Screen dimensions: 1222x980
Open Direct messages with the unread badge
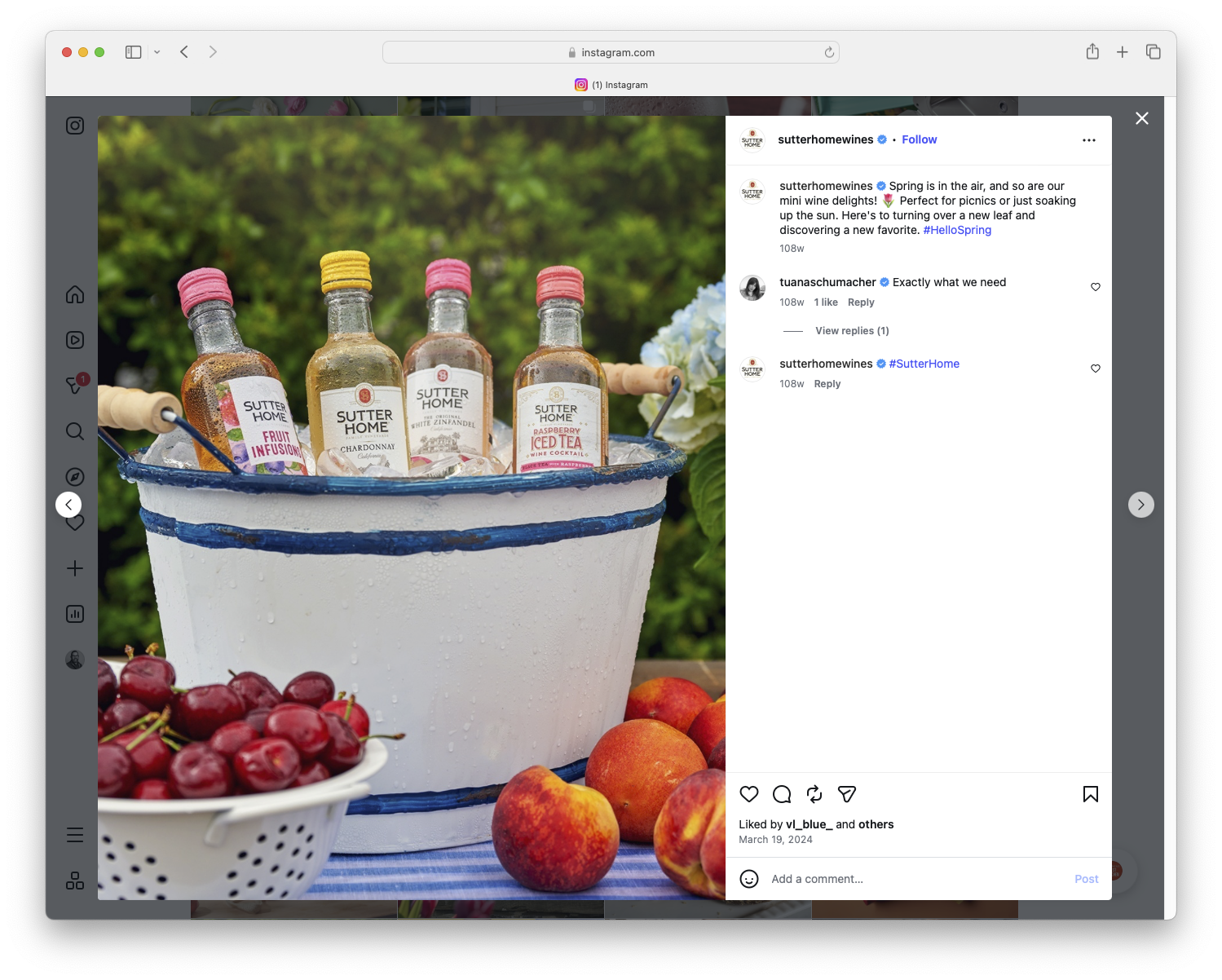click(74, 386)
